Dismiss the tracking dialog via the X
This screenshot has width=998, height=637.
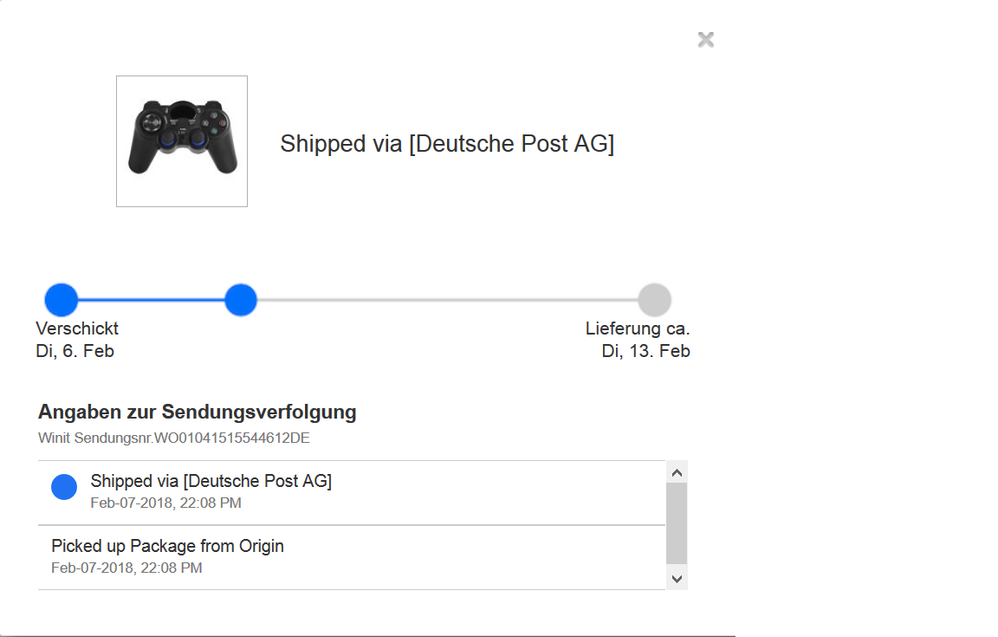[705, 39]
